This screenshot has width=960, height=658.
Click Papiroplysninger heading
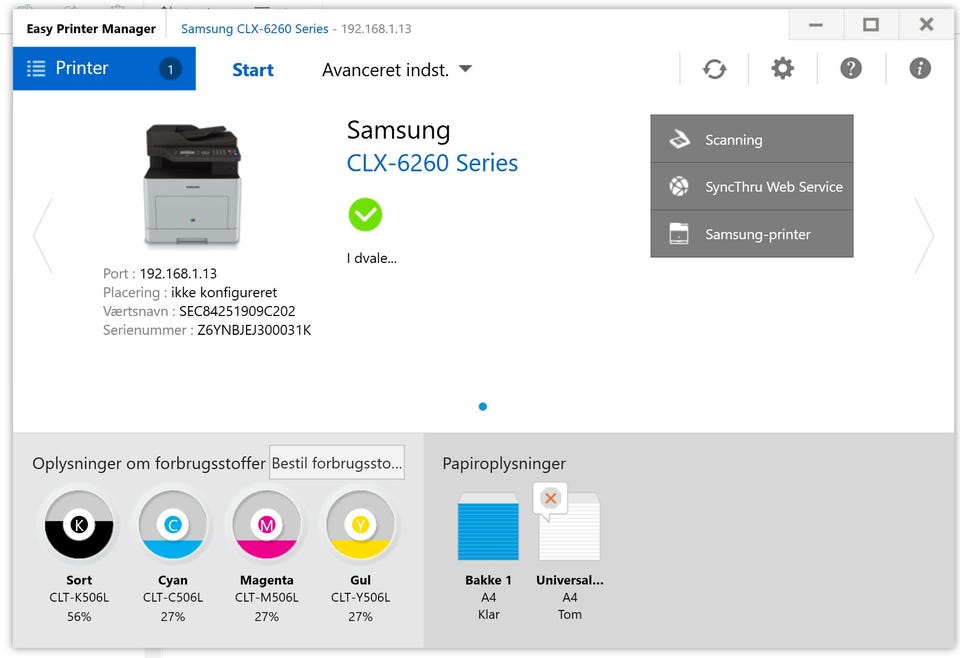(504, 463)
